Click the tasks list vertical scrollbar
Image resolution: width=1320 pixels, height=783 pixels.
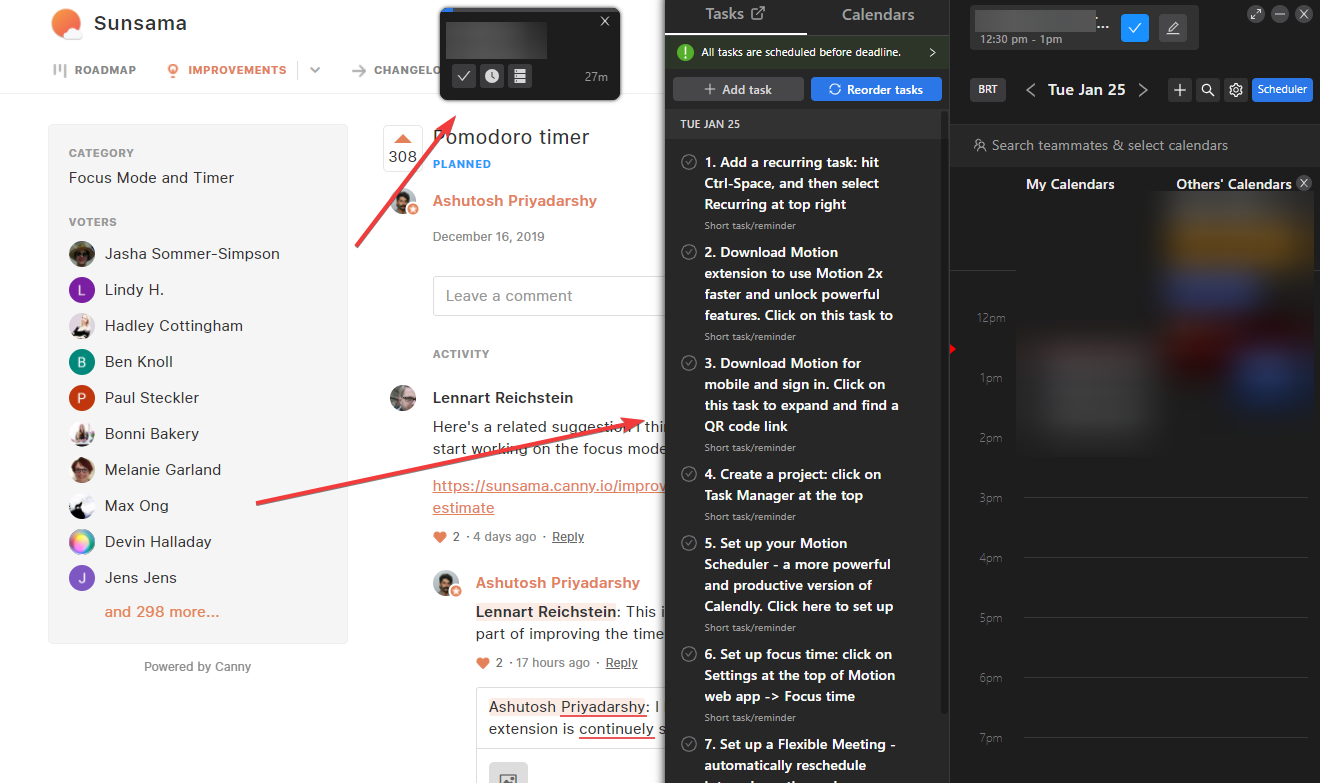[x=944, y=410]
